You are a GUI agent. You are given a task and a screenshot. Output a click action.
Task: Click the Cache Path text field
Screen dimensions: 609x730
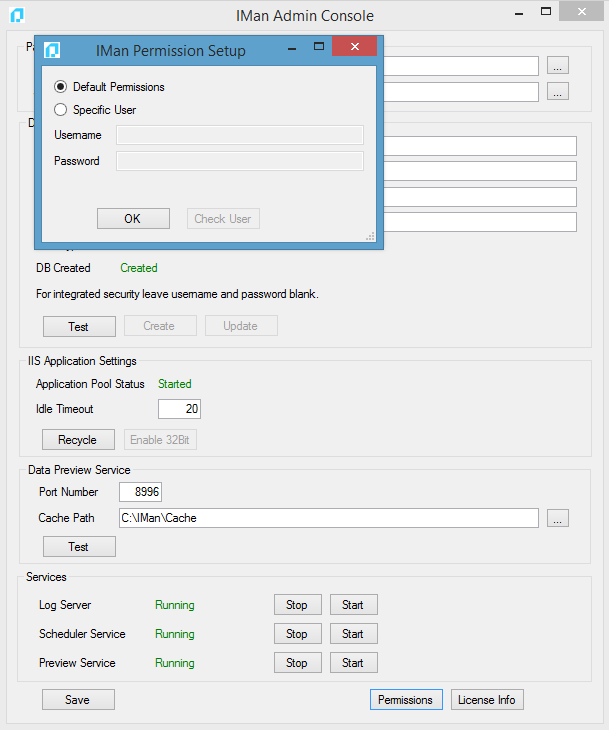click(x=328, y=518)
